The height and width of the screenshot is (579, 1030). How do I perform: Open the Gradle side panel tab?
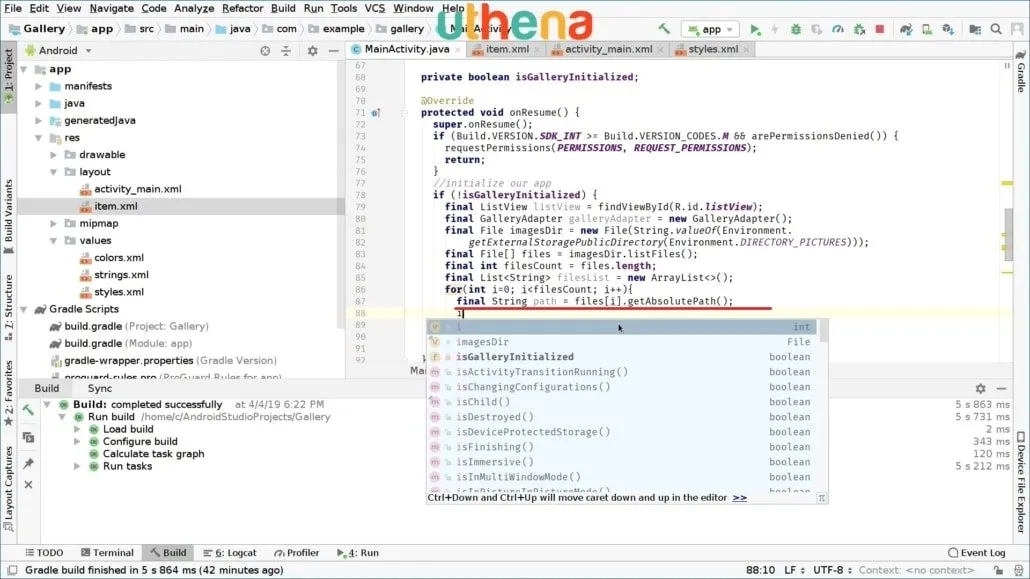(x=1021, y=71)
